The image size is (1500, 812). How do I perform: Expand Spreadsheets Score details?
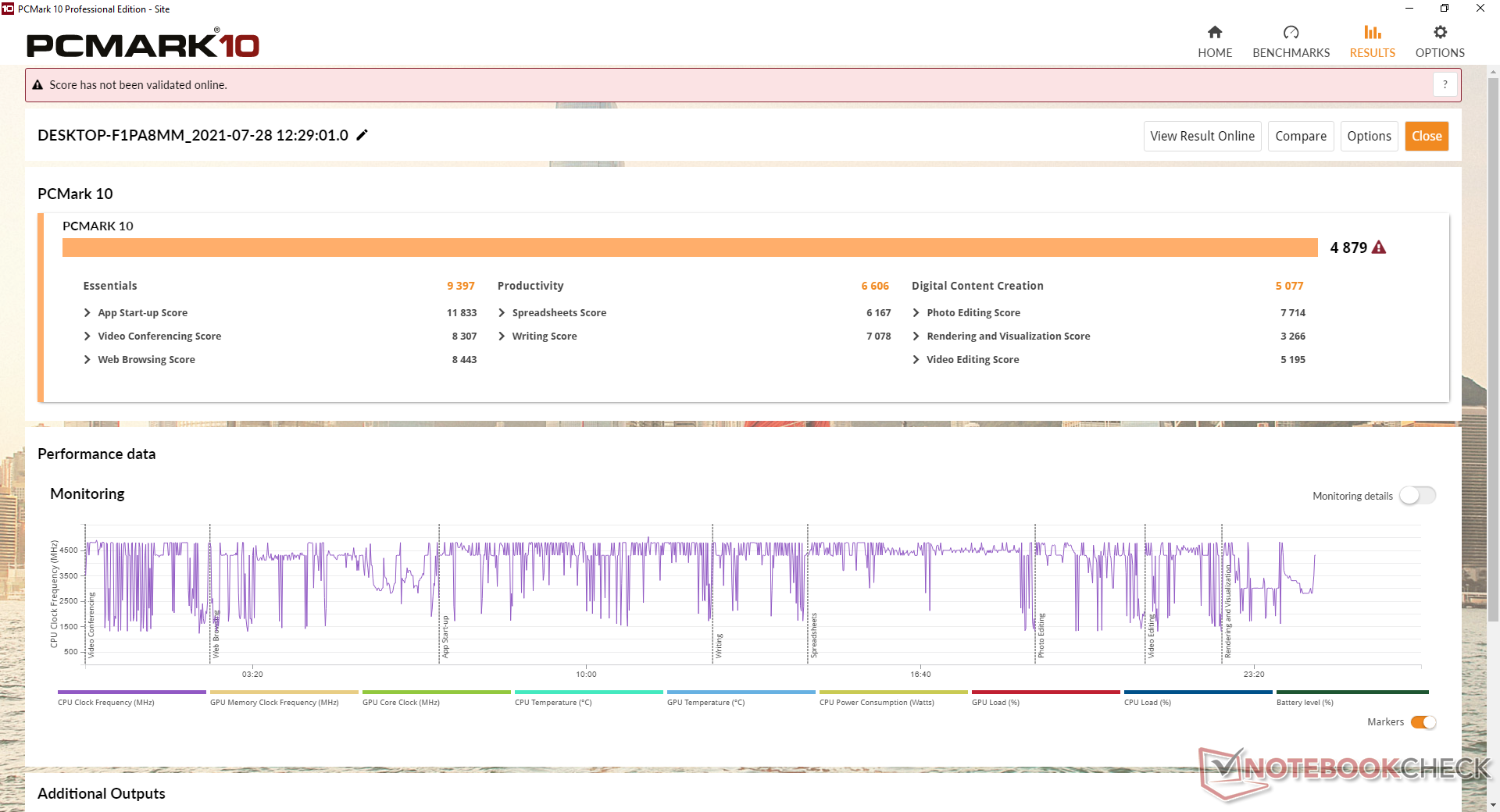502,312
